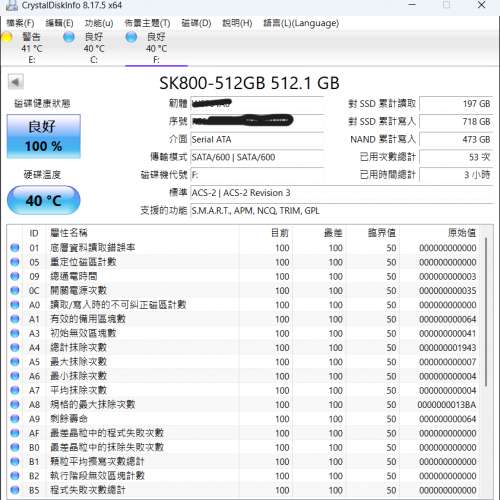This screenshot has width=500, height=500.
Task: Click the yellow warning status circle for E:
Action: click(x=6, y=37)
